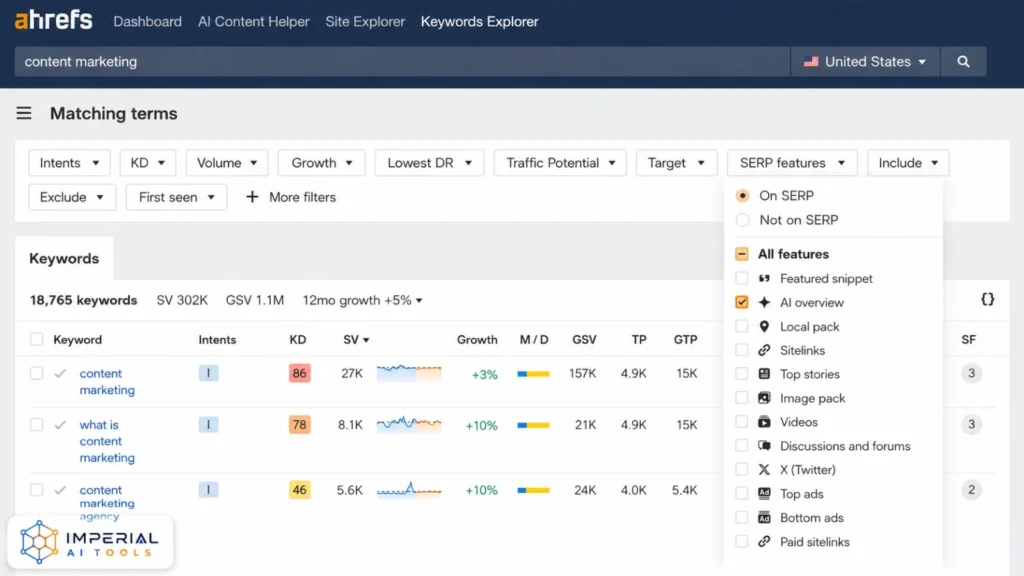Click the Discussions and forums icon
This screenshot has width=1024, height=576.
(764, 445)
